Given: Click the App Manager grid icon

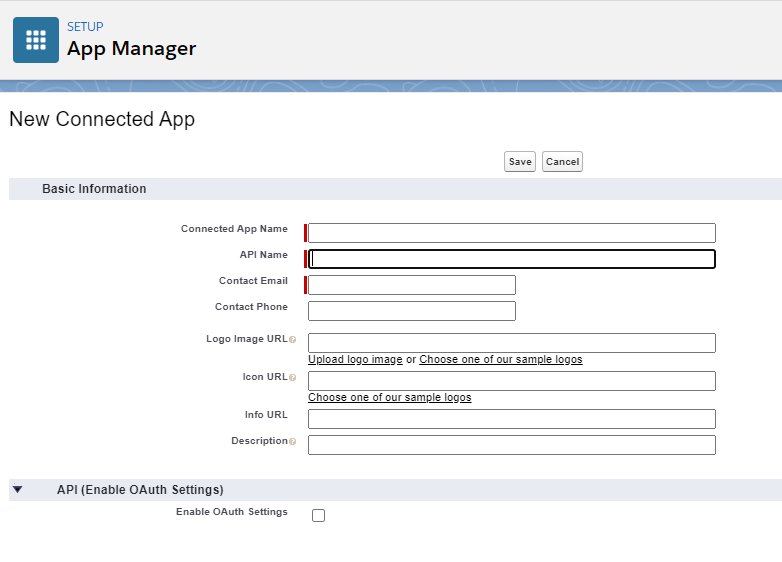Looking at the screenshot, I should pyautogui.click(x=36, y=40).
